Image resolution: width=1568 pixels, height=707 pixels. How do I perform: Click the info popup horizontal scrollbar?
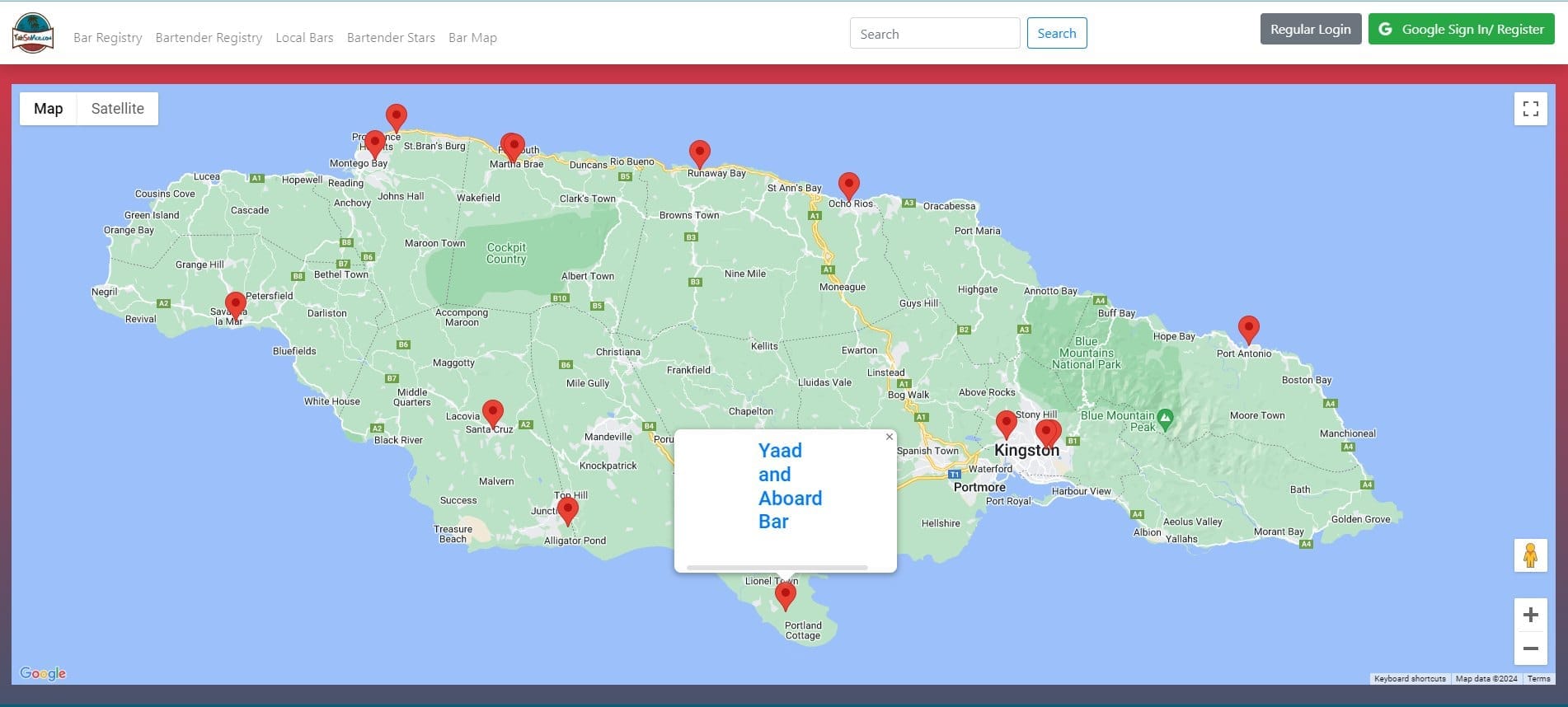click(777, 567)
